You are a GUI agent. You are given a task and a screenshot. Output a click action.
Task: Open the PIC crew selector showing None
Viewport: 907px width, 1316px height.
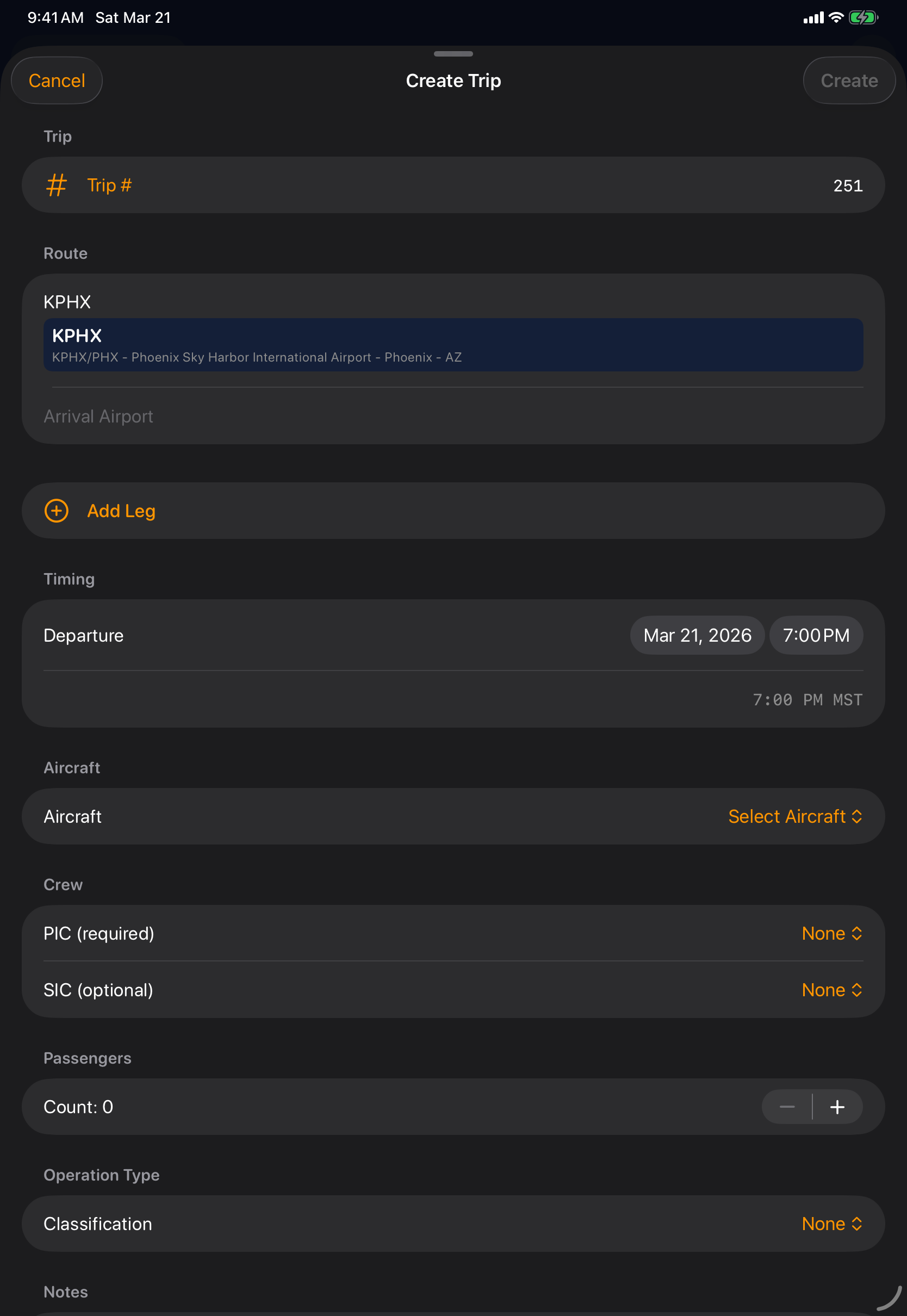pyautogui.click(x=833, y=933)
